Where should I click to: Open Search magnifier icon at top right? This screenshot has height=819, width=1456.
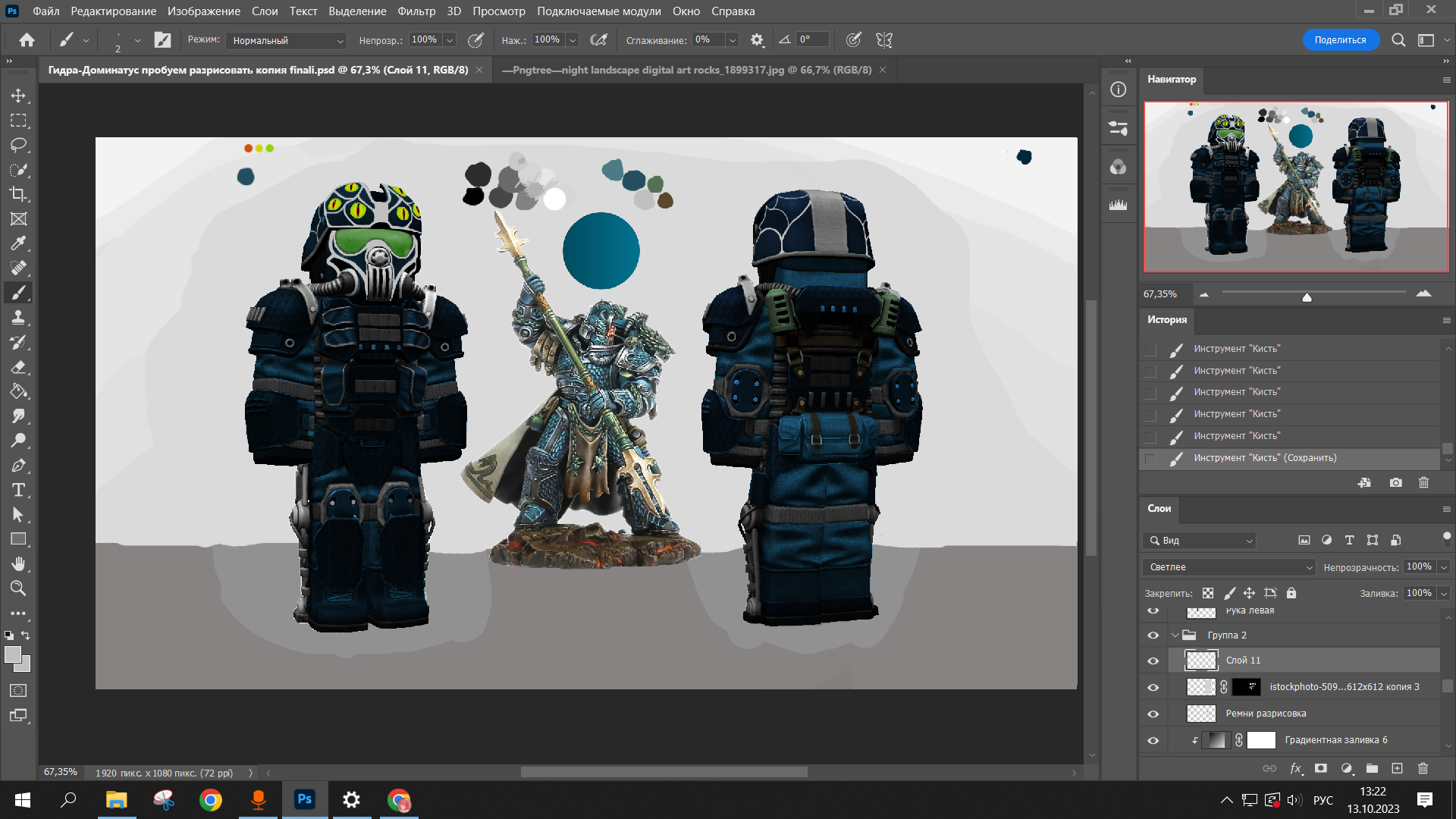1398,40
